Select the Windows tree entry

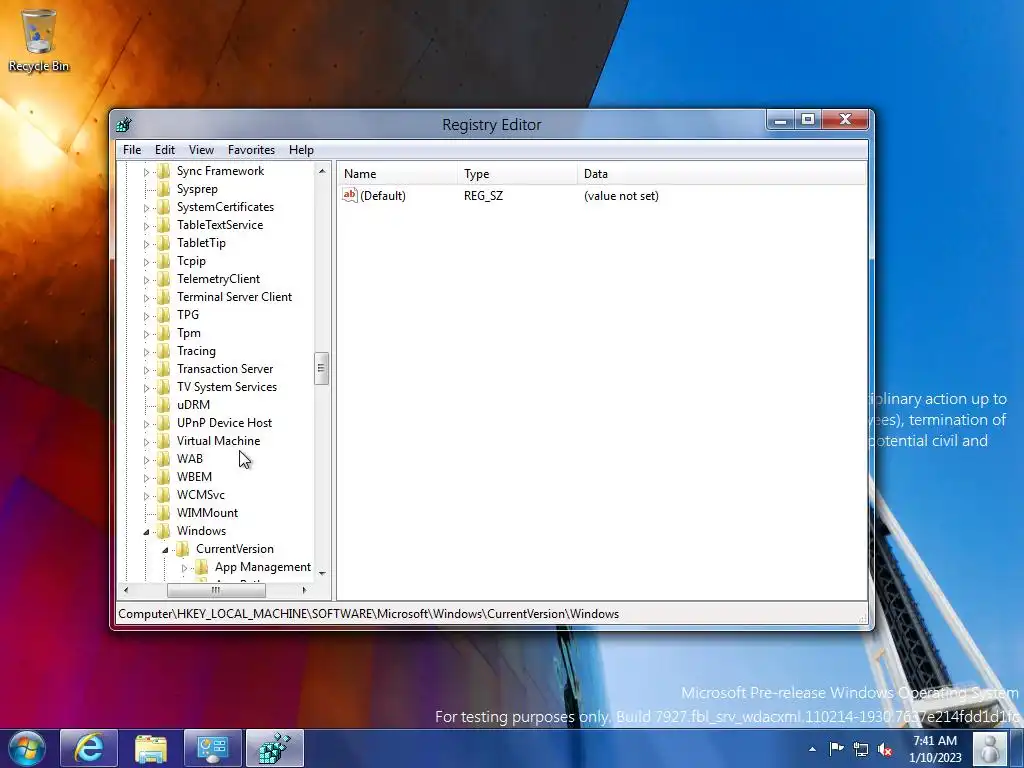(201, 531)
